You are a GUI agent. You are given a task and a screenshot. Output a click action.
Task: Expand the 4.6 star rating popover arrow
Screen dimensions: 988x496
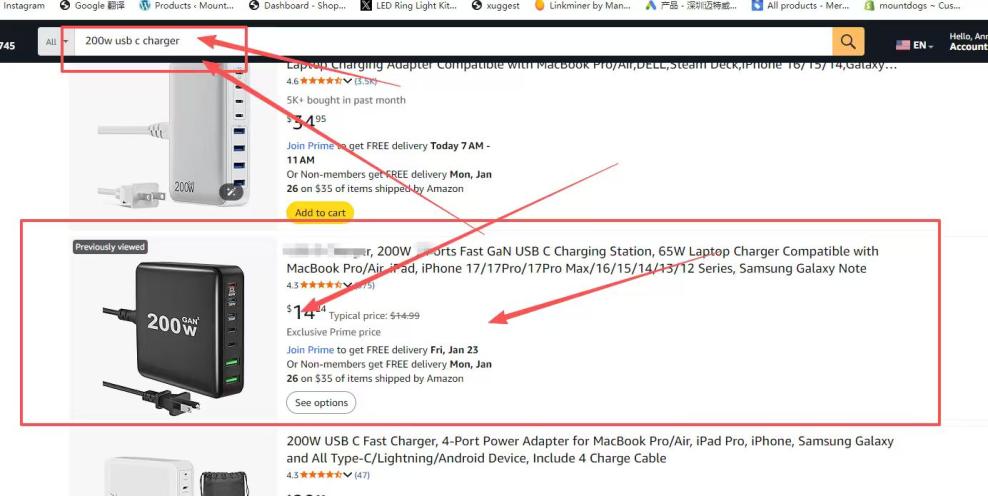pos(348,81)
